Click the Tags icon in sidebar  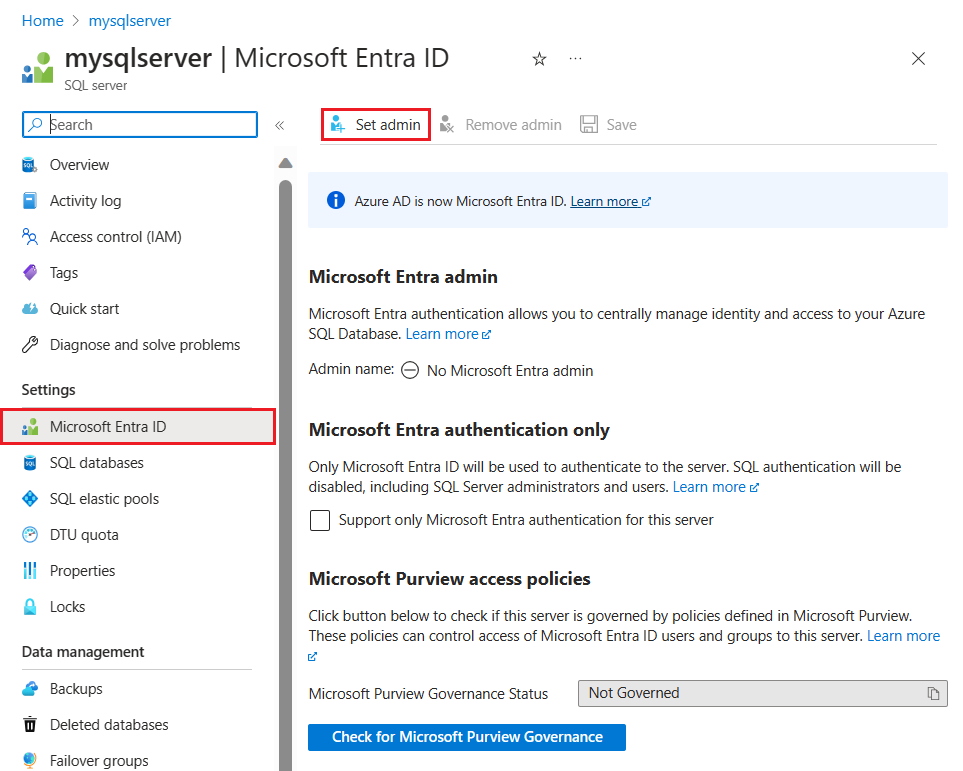(30, 273)
